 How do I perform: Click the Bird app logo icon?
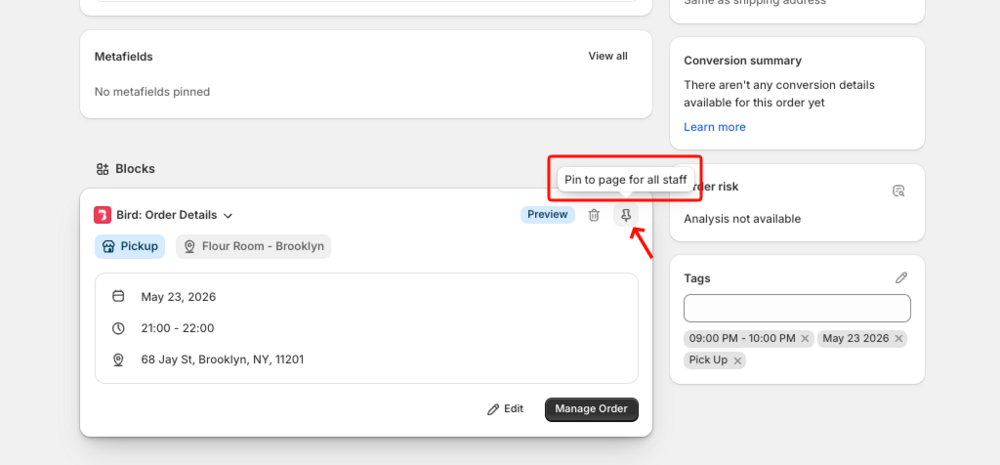point(103,215)
